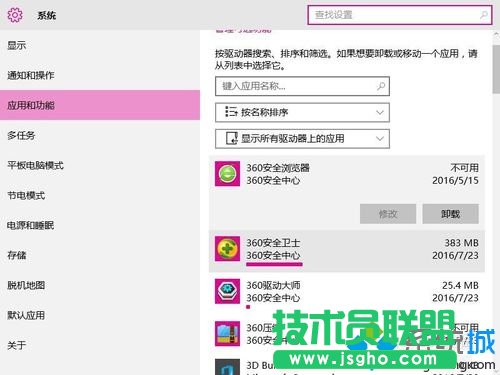Click in the 键入应用名称 field

pos(302,86)
